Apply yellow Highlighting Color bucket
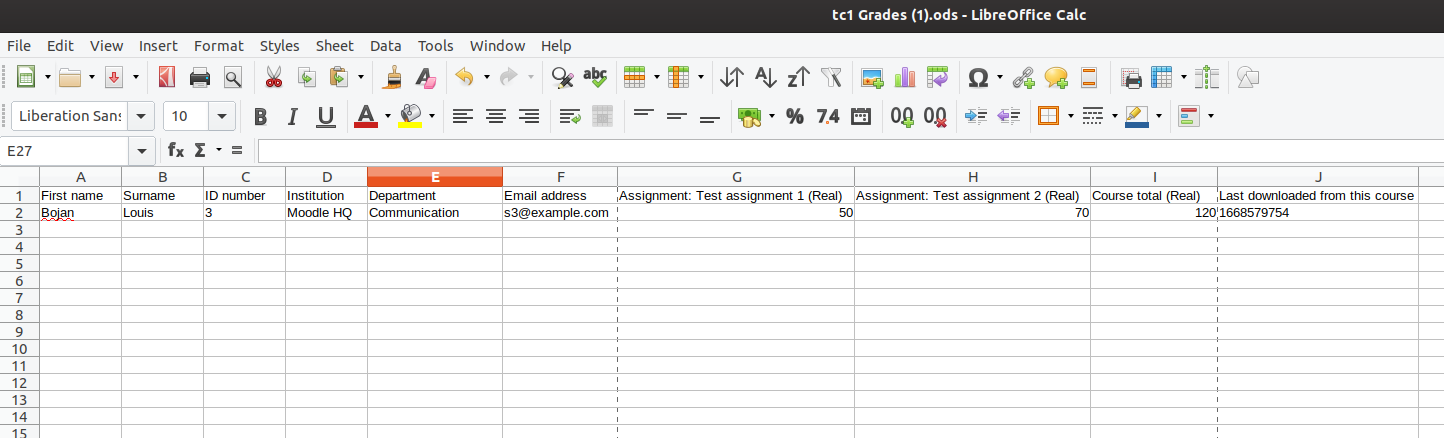 pos(410,116)
